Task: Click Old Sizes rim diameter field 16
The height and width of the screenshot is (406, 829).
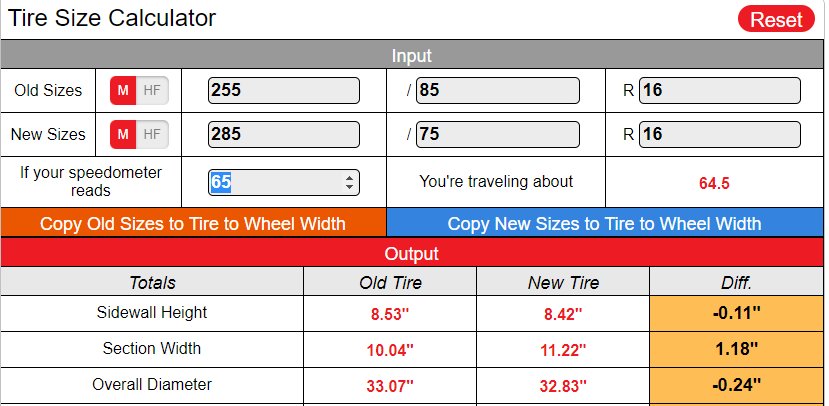Action: (720, 90)
